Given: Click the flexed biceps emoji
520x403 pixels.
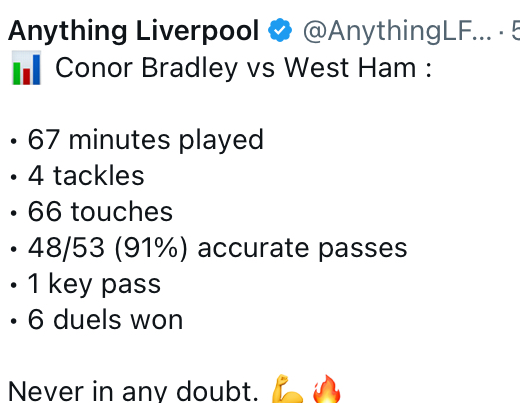Looking at the screenshot, I should pyautogui.click(x=287, y=389).
